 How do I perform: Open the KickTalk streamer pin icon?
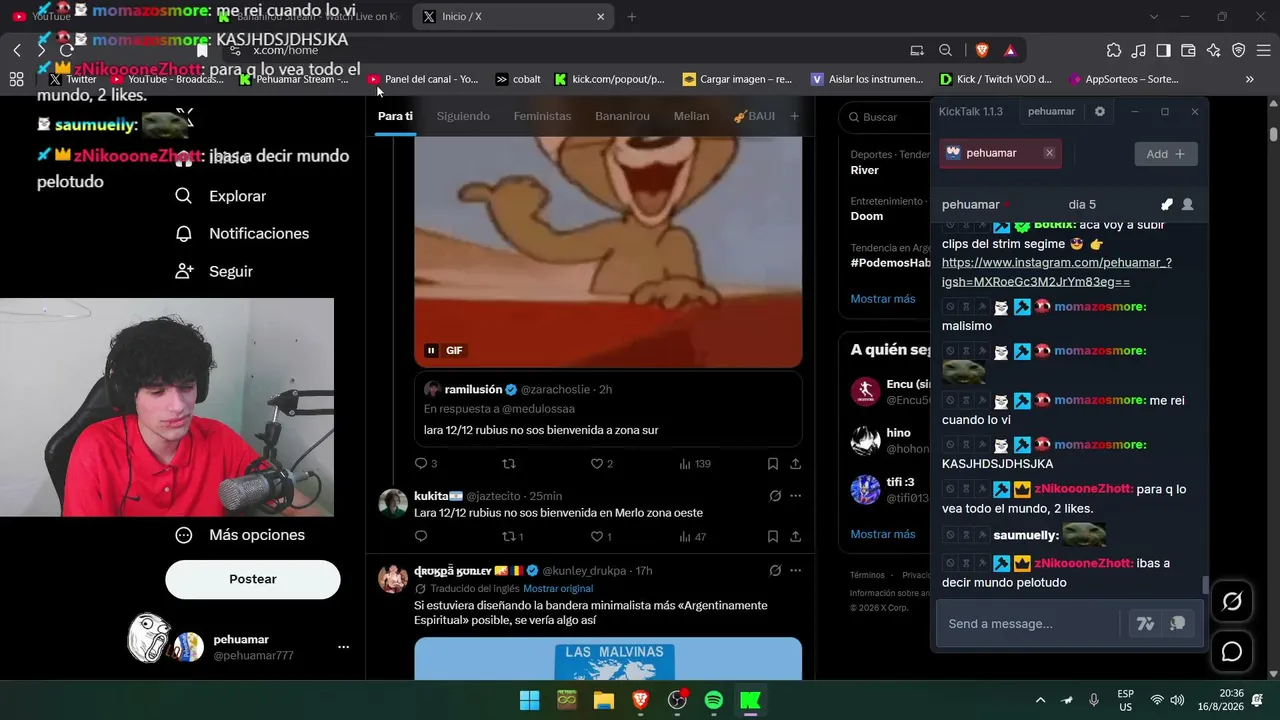pyautogui.click(x=1166, y=204)
